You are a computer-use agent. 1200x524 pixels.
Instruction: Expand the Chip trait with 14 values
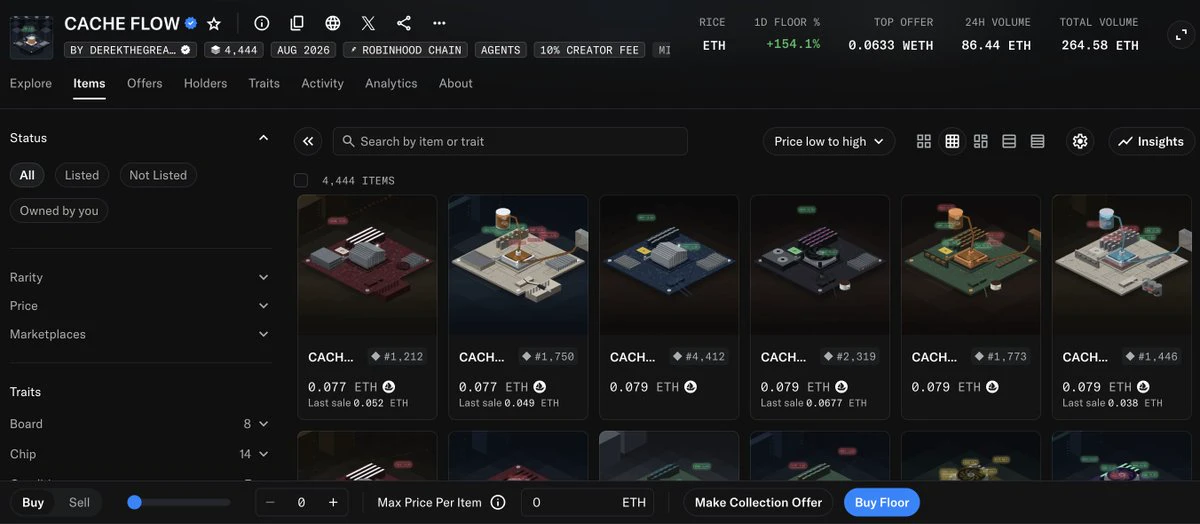coord(140,454)
